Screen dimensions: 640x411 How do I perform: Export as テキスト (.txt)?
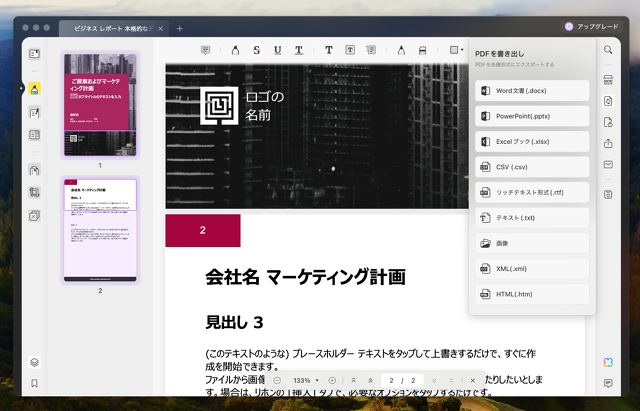click(x=532, y=218)
